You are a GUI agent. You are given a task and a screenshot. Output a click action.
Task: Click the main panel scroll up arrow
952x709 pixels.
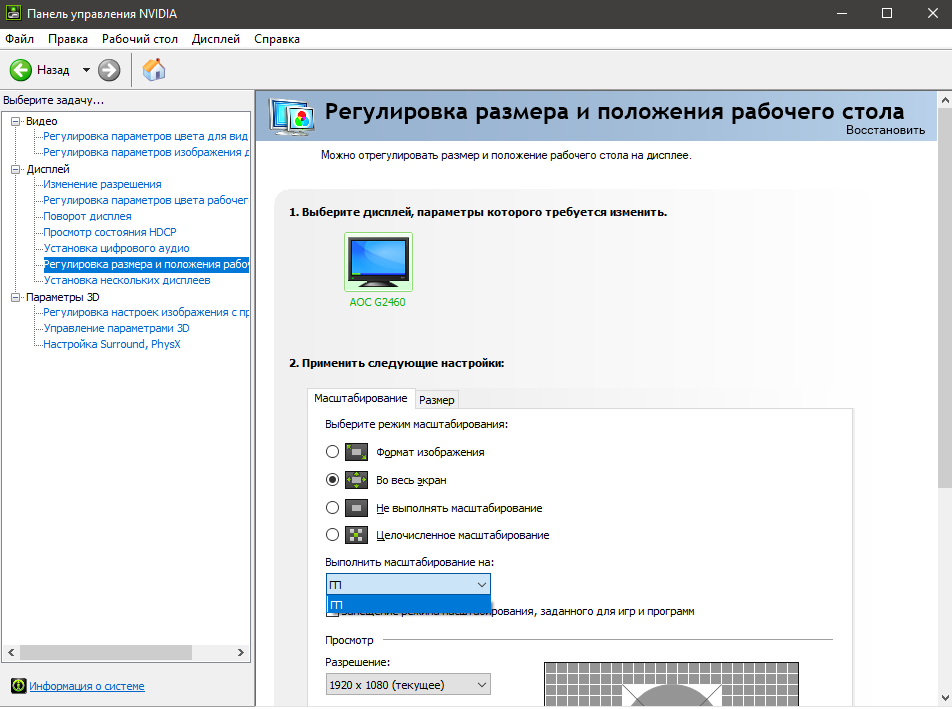pos(945,100)
